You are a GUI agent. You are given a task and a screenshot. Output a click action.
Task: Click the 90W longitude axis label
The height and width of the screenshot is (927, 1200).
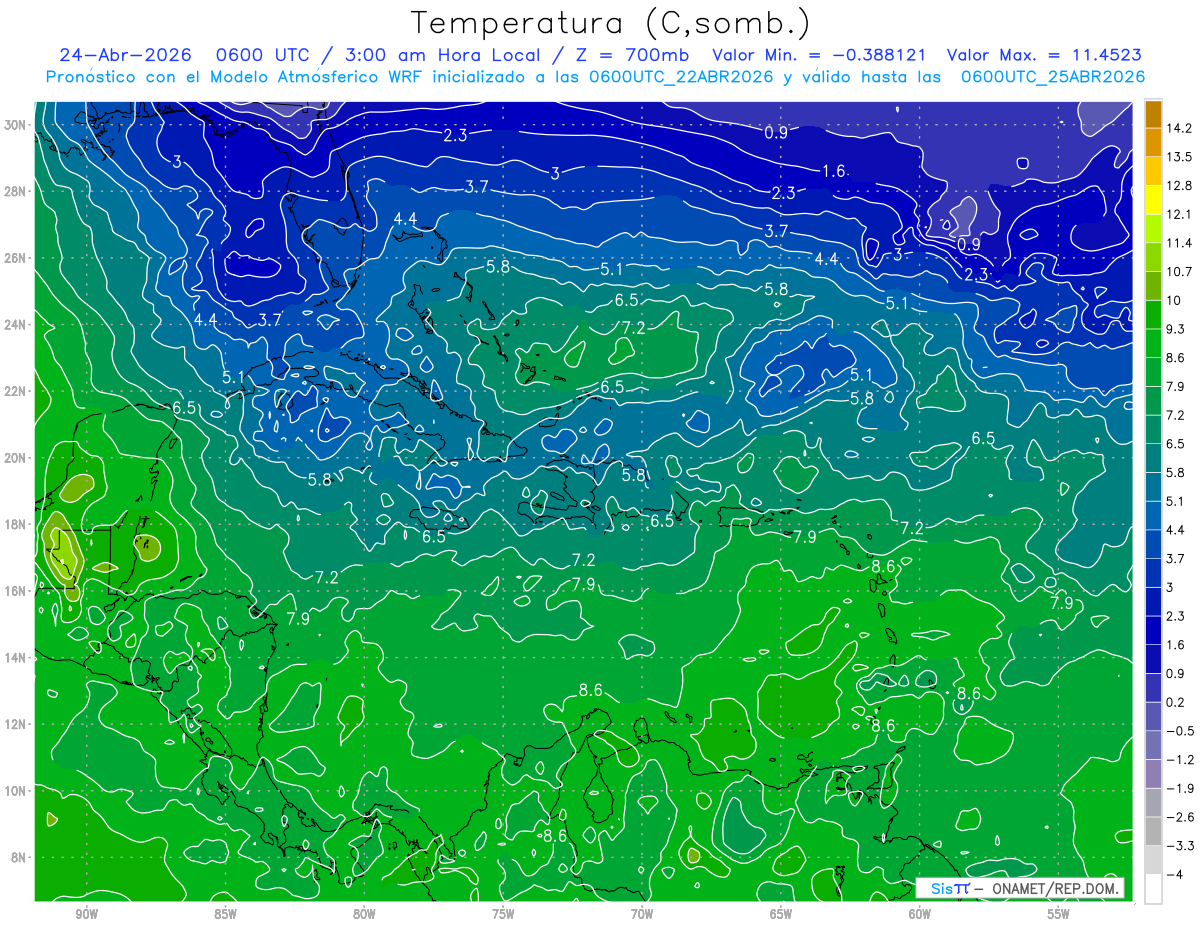click(x=85, y=914)
